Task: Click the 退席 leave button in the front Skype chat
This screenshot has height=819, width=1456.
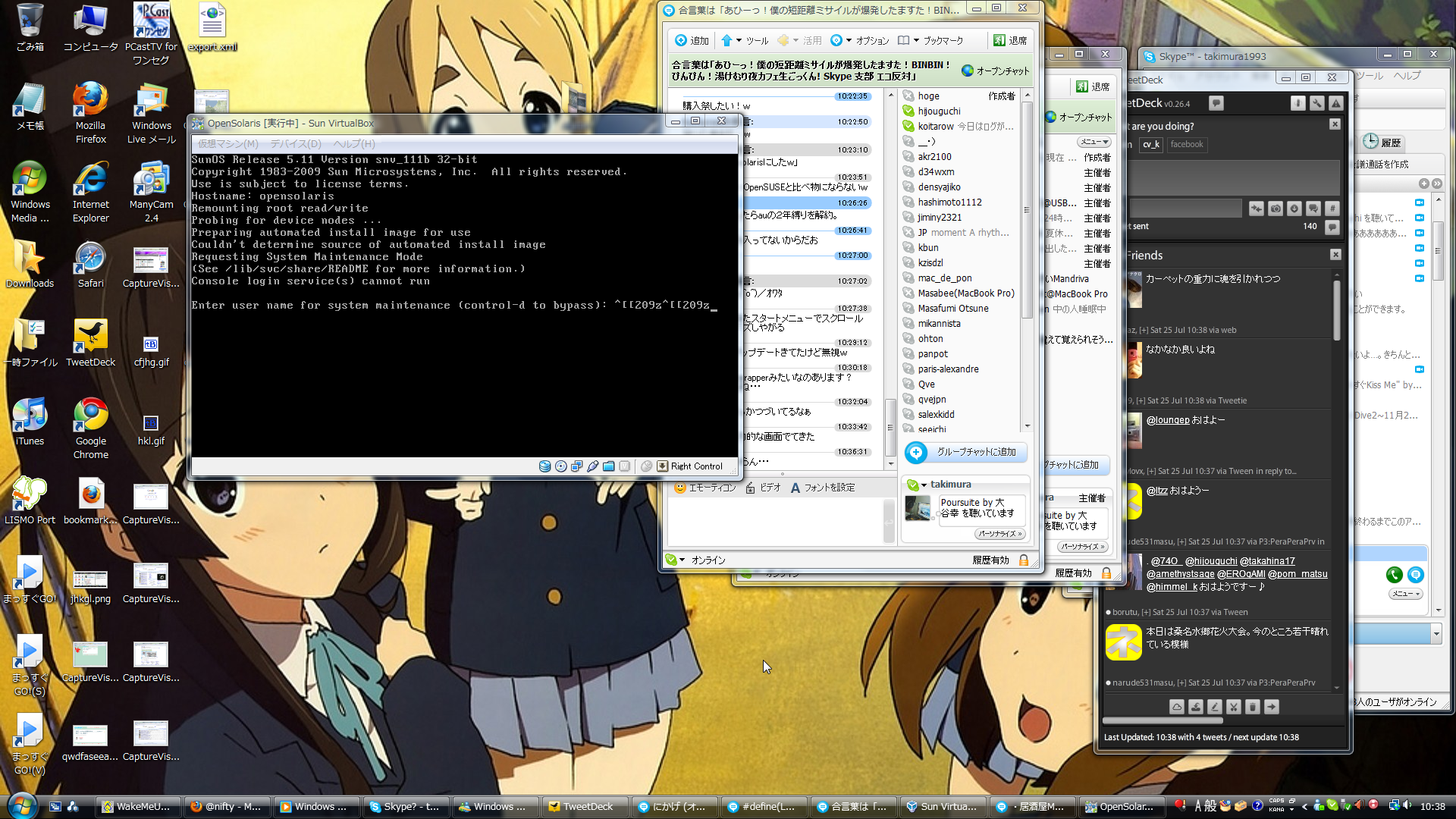Action: (1010, 40)
